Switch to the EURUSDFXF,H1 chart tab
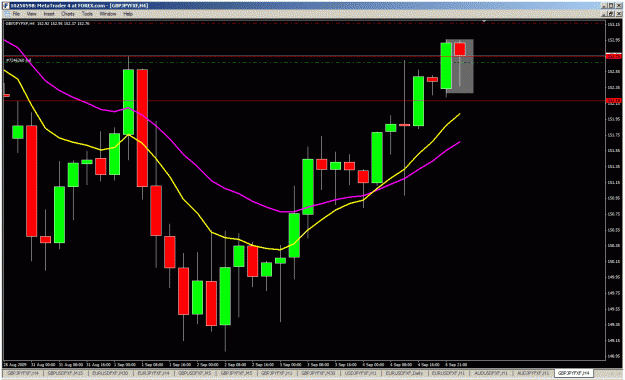The image size is (625, 380). tap(448, 373)
